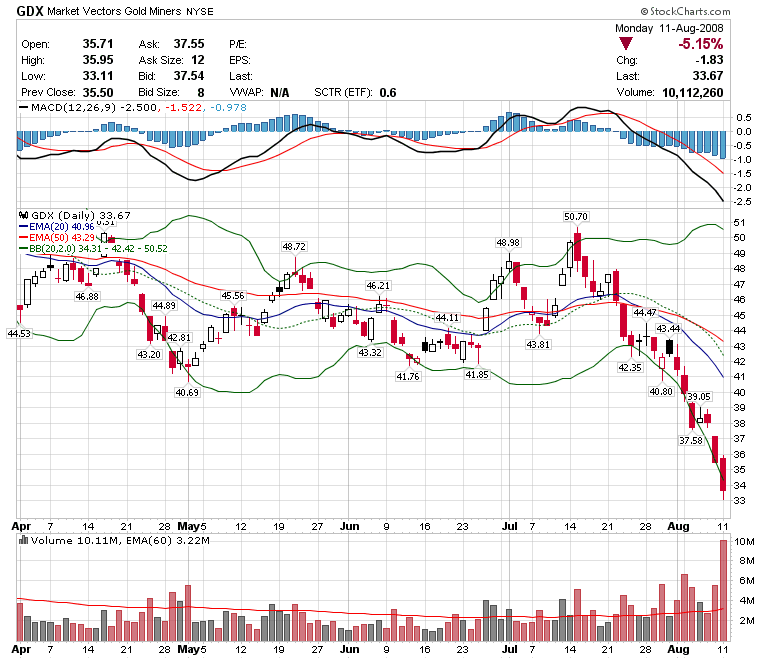Screen dimensions: 780x659
Task: Click the 50.70 peak price label
Action: point(576,216)
